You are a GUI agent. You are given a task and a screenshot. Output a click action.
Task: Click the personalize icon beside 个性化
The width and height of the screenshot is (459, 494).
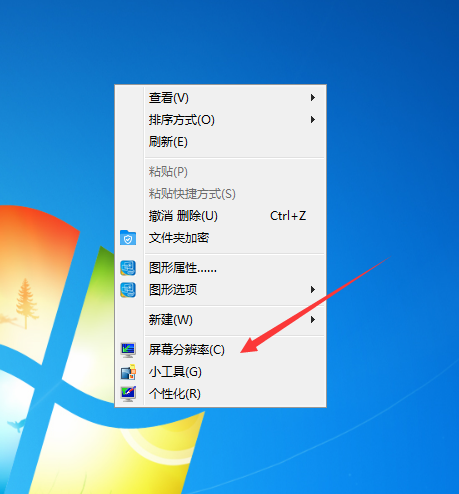(x=128, y=394)
